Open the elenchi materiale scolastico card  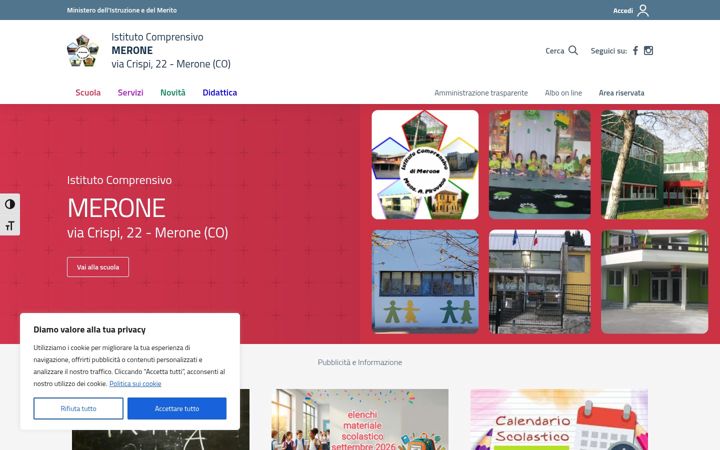[x=360, y=420]
